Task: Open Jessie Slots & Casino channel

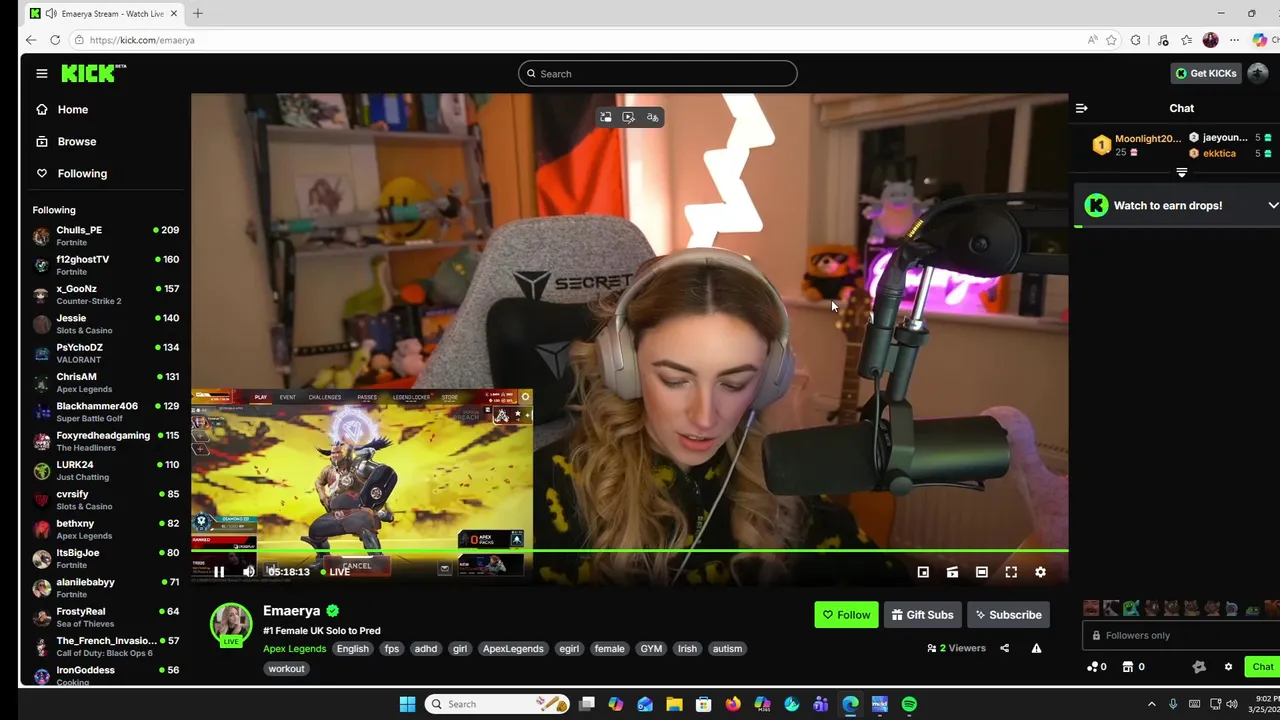Action: click(x=105, y=323)
